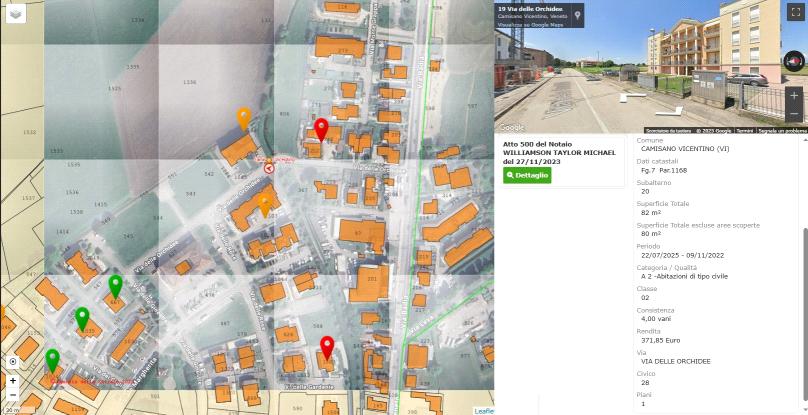
Task: Click the 'Termini' link in Street View
Action: [745, 130]
